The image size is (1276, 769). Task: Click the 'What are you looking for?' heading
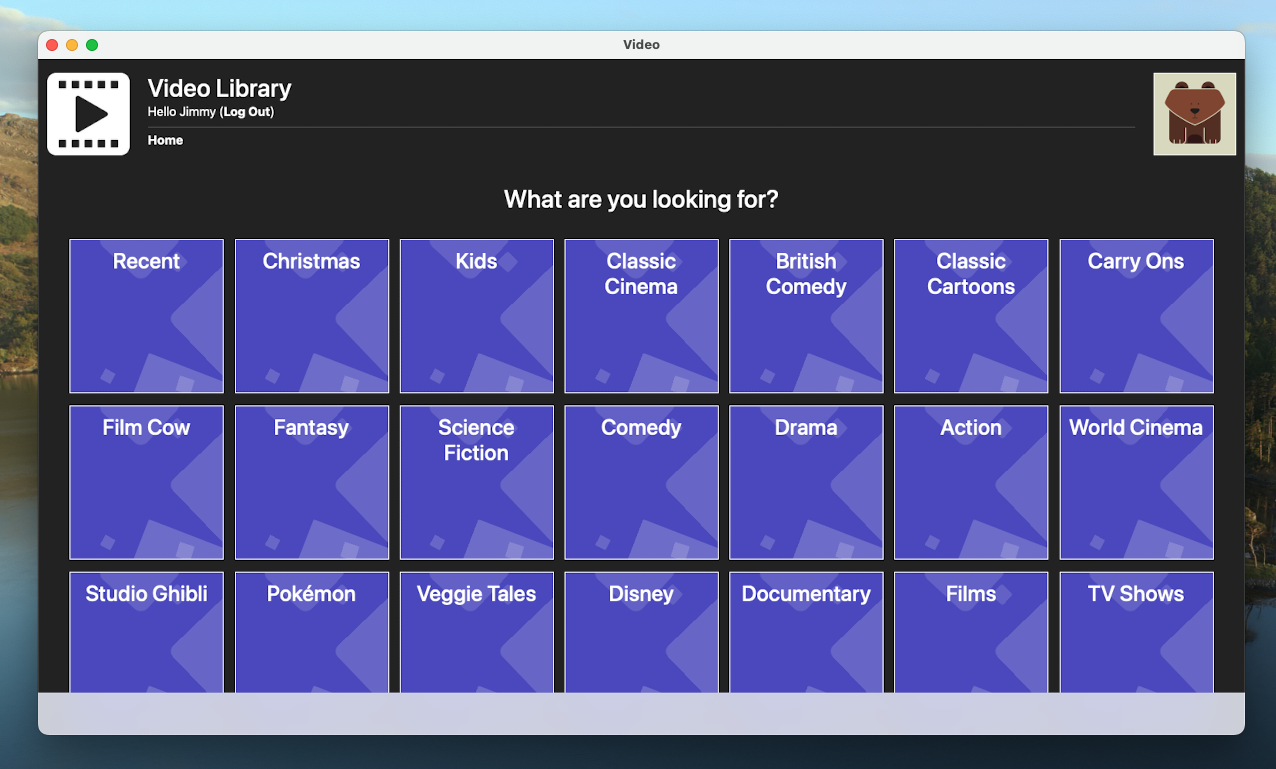coord(641,200)
